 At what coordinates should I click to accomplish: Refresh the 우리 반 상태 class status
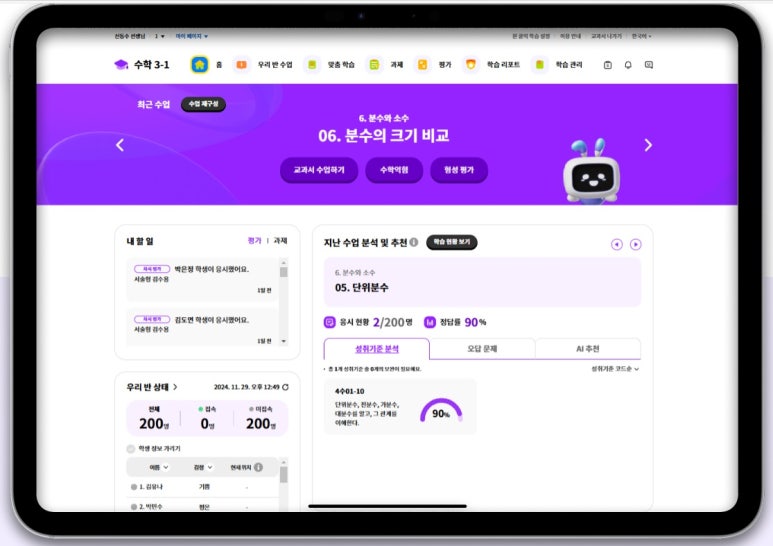285,387
